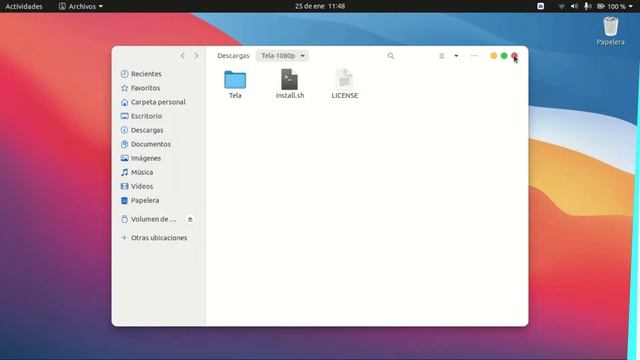Close the Files window with red button

(x=514, y=56)
